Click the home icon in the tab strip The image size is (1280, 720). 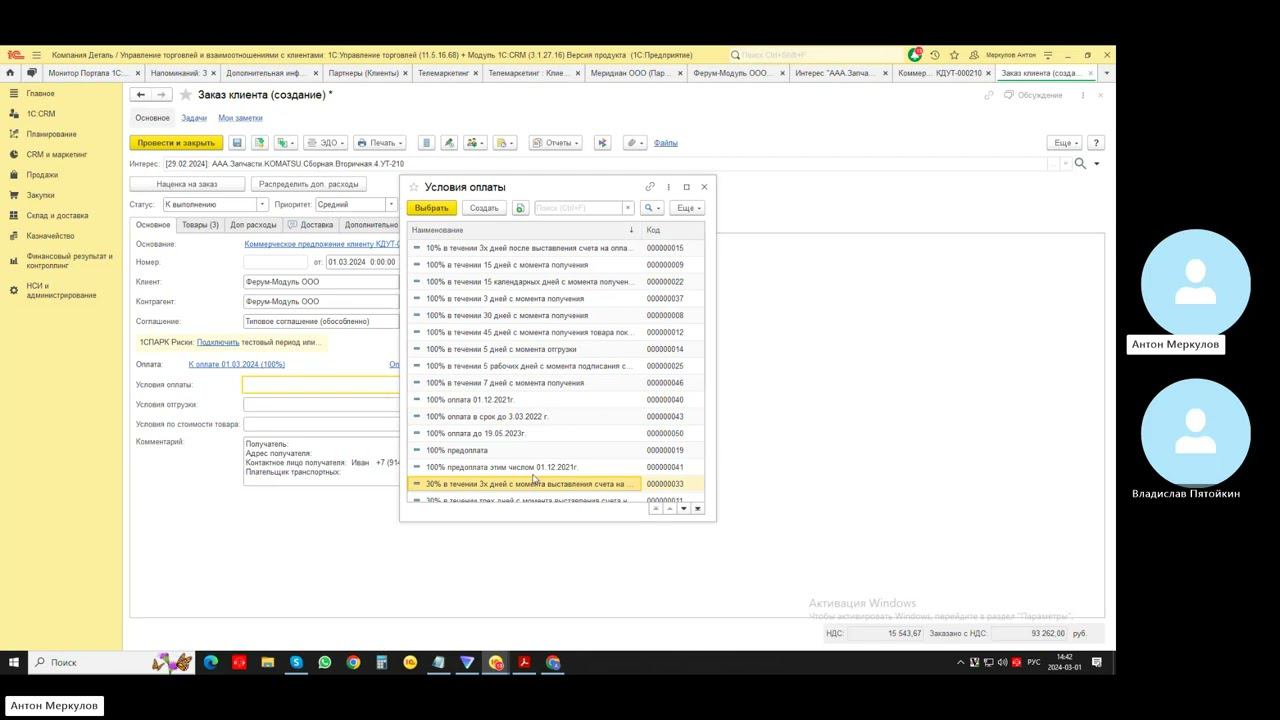pos(10,73)
